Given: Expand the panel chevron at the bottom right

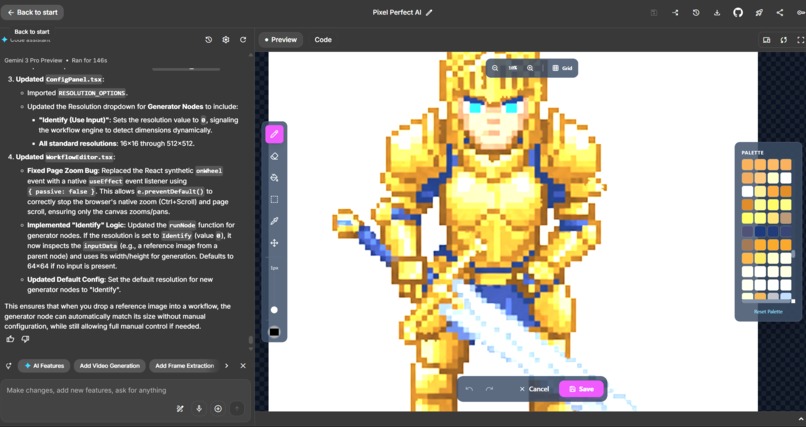Looking at the screenshot, I should pyautogui.click(x=801, y=420).
